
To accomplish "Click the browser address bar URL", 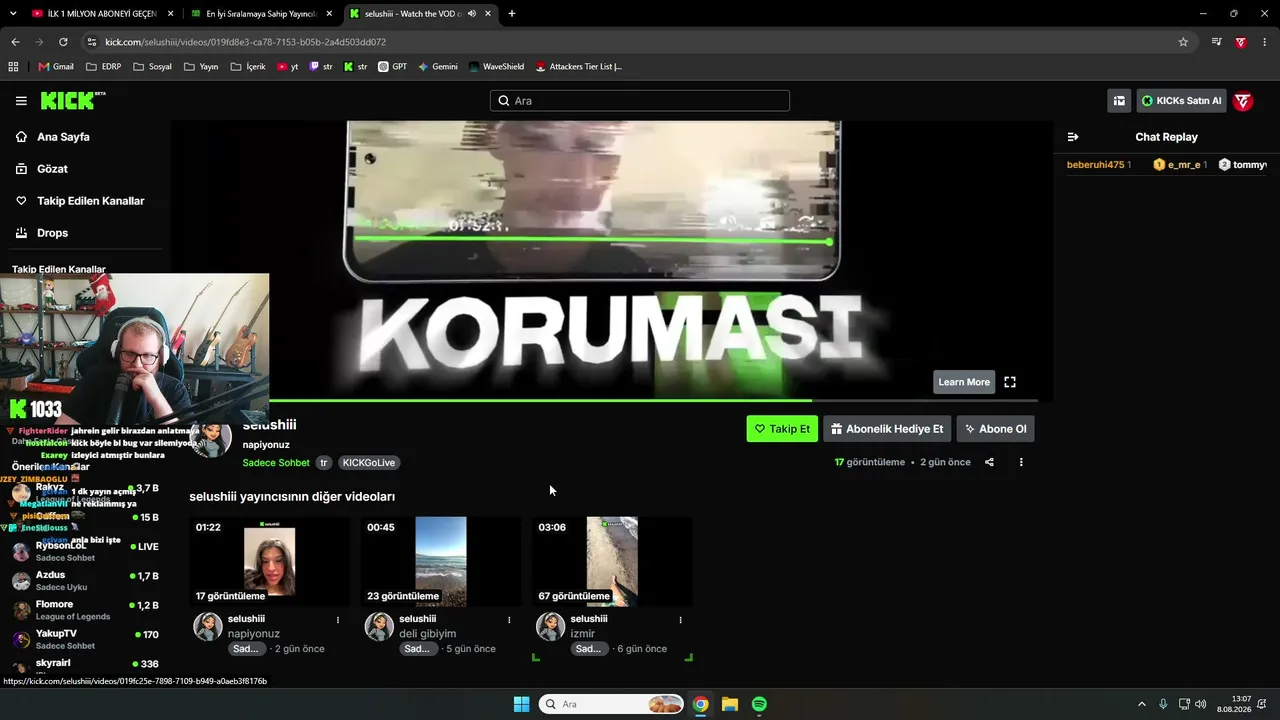I will (x=245, y=42).
